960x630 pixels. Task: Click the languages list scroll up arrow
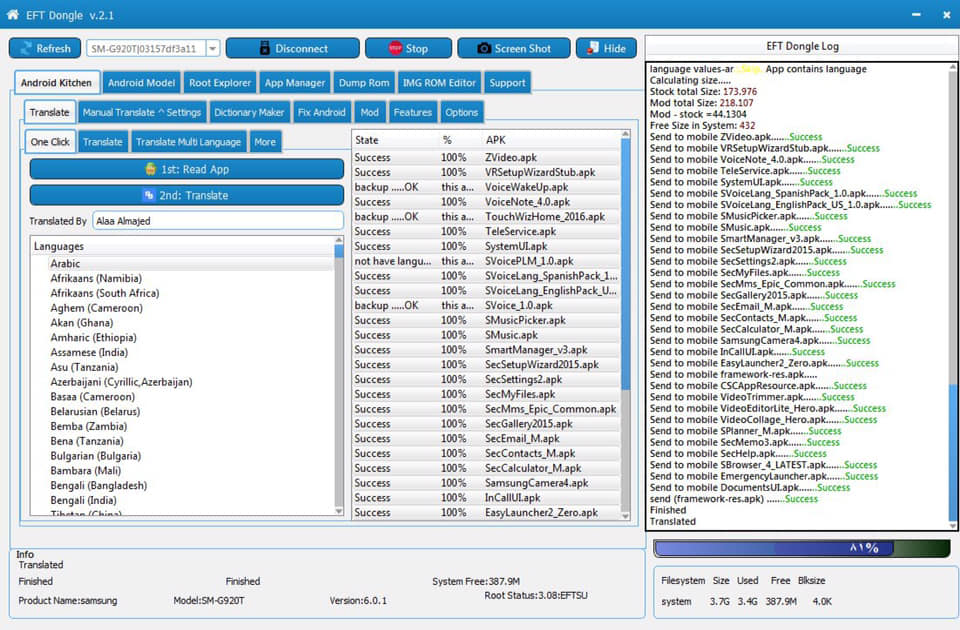[x=339, y=240]
